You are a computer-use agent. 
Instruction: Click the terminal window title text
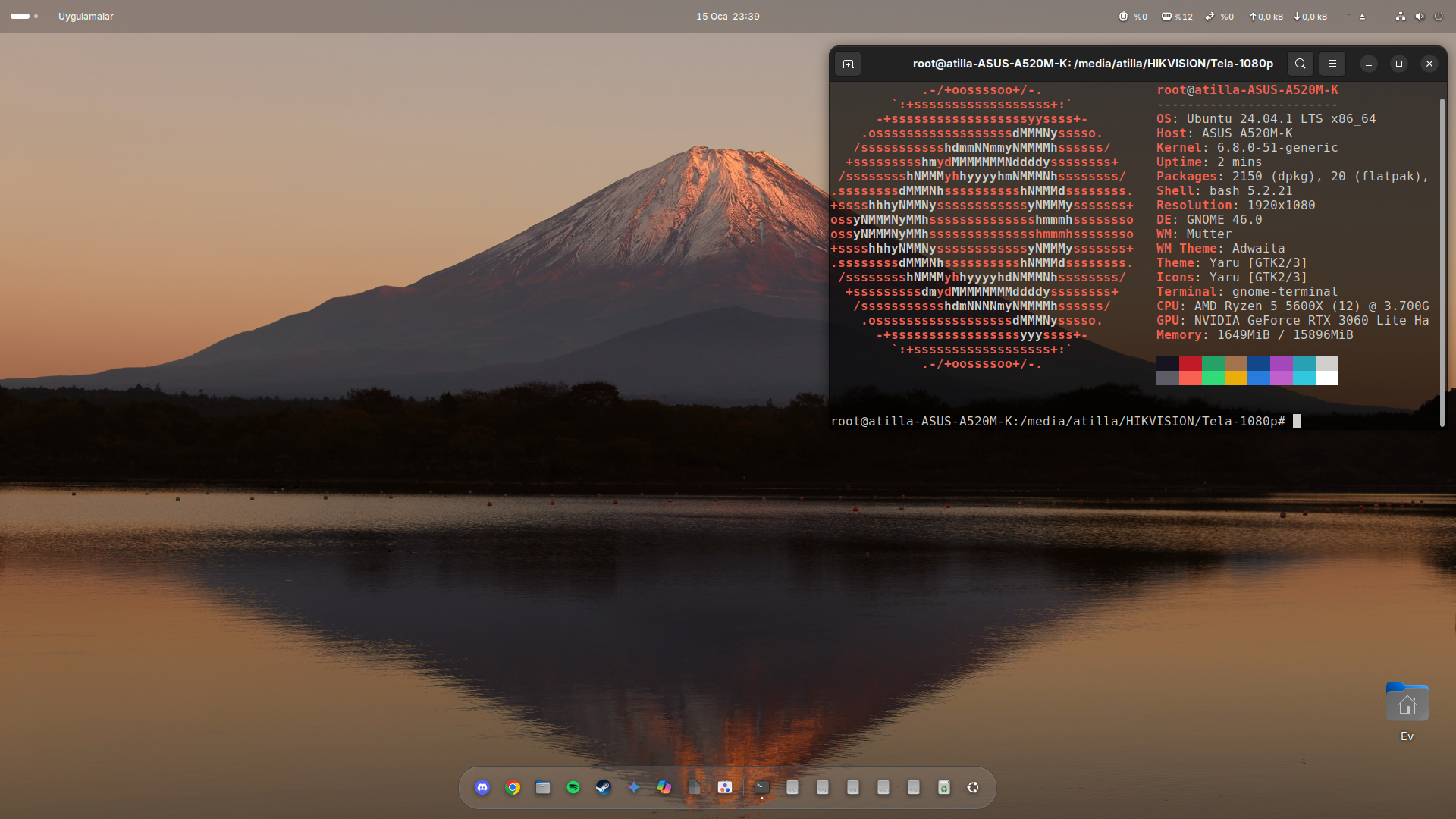tap(1093, 64)
